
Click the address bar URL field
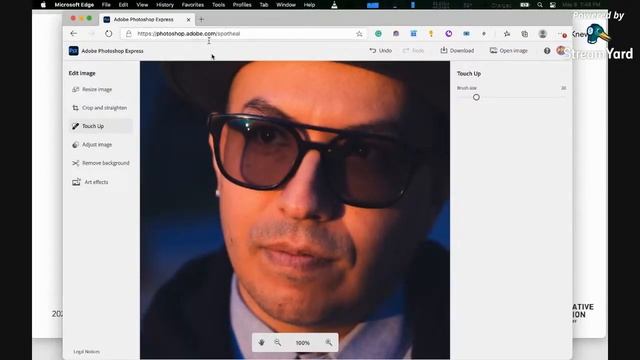(x=244, y=33)
